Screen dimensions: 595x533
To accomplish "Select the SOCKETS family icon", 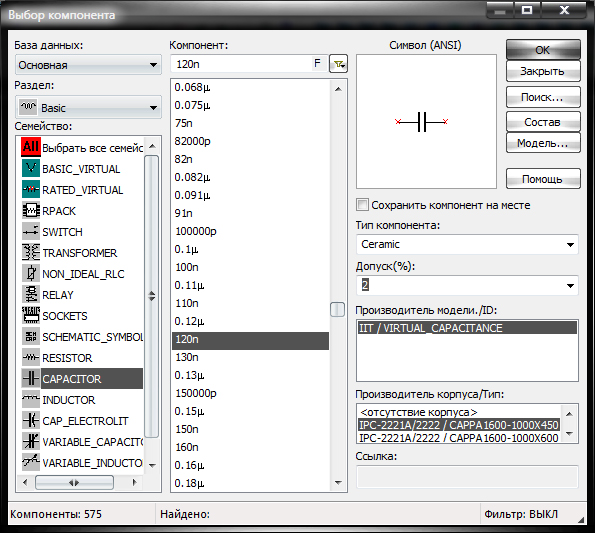I will [x=31, y=316].
